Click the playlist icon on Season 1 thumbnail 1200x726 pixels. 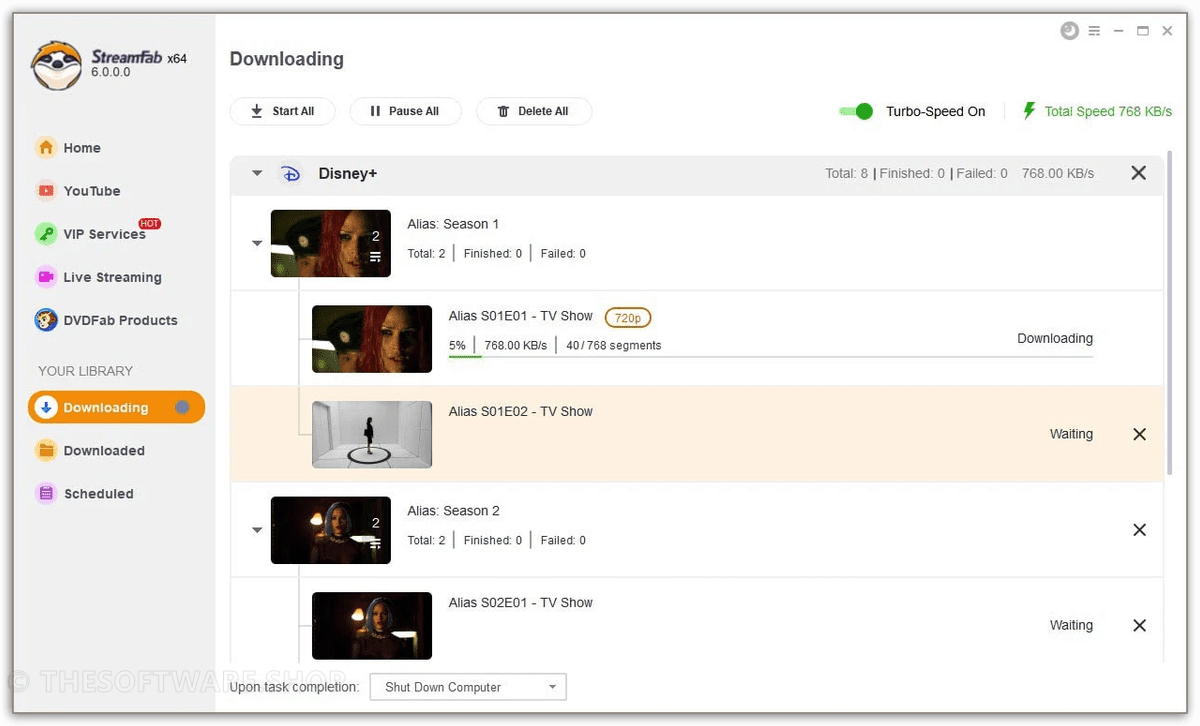pos(375,257)
